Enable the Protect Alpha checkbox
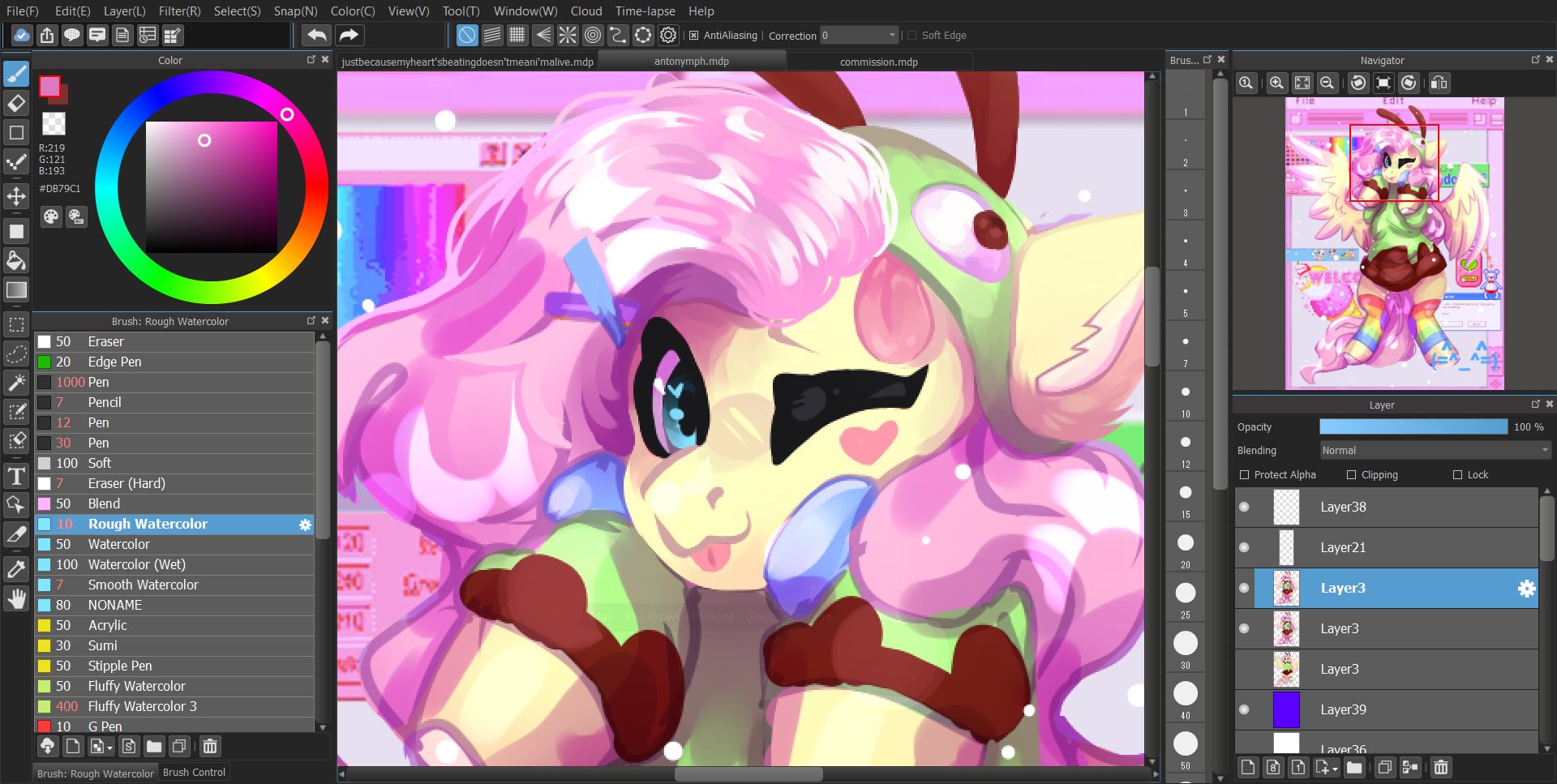Image resolution: width=1557 pixels, height=784 pixels. 1245,475
